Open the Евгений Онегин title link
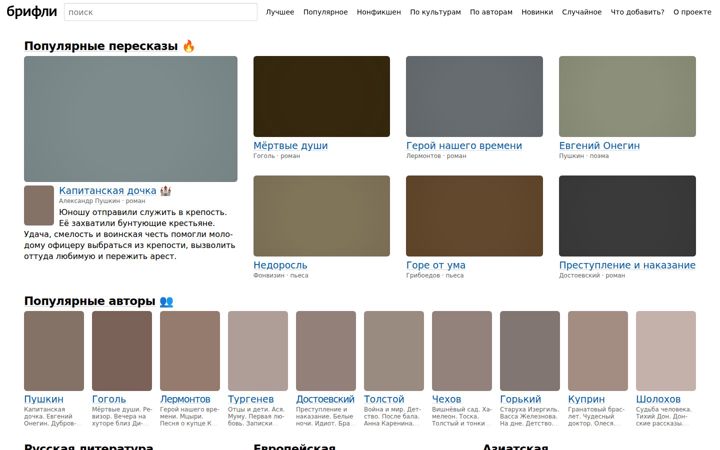The image size is (720, 450). (x=599, y=146)
